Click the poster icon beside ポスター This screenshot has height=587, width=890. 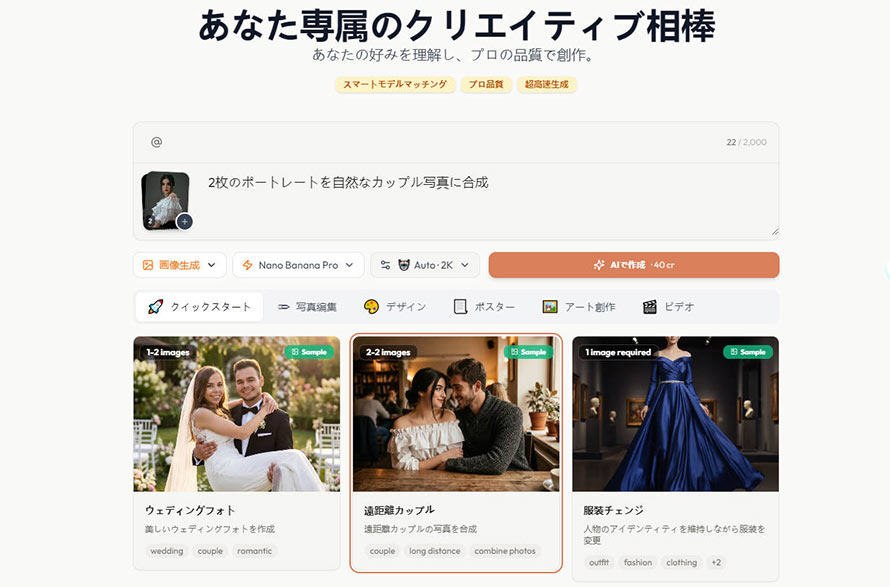(460, 307)
